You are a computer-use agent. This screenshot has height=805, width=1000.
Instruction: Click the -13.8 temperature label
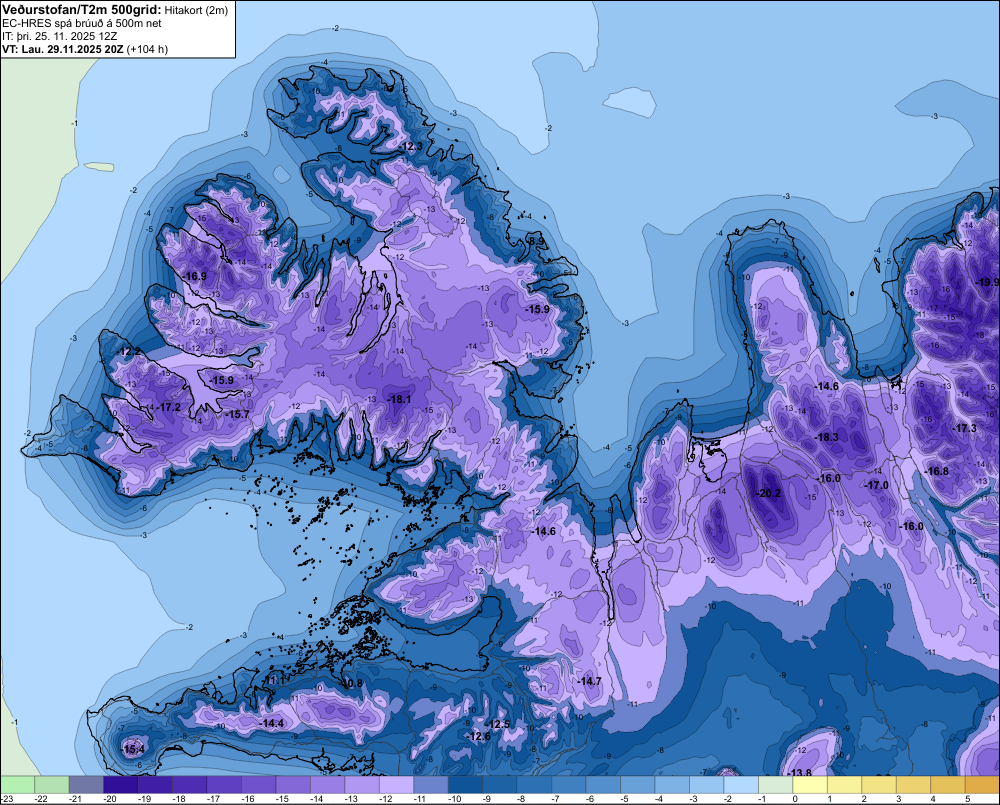(800, 773)
